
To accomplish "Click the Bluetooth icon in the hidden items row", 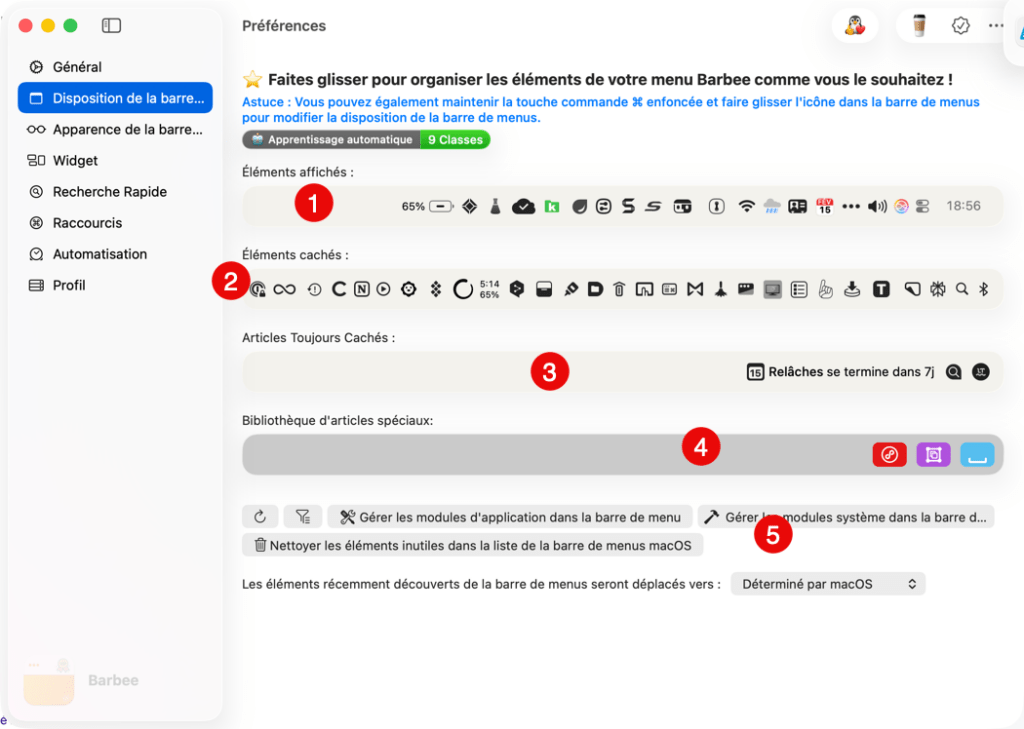I will click(983, 289).
